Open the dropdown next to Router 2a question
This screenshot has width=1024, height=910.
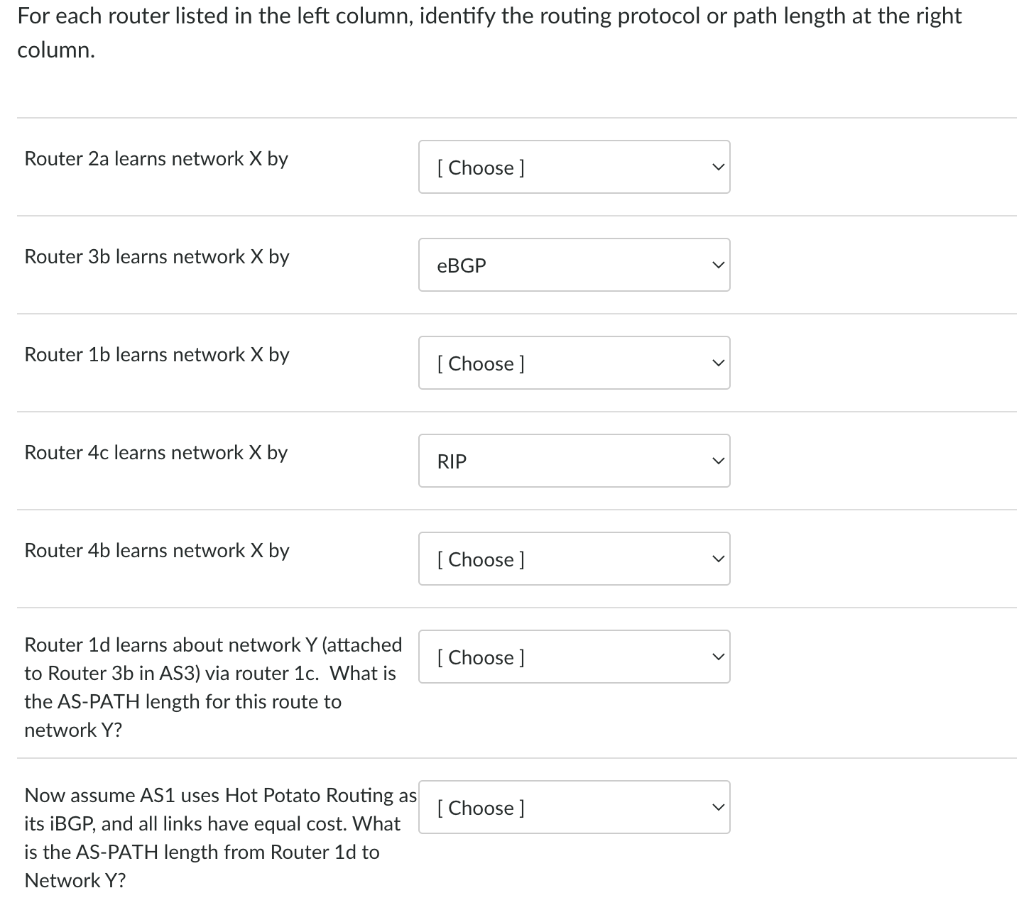[574, 167]
